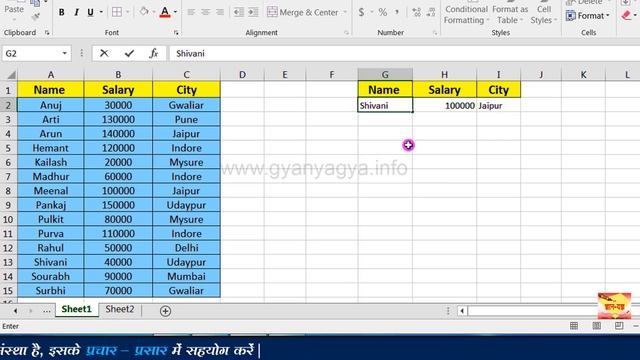Click the Clear eraser icon

point(626,16)
